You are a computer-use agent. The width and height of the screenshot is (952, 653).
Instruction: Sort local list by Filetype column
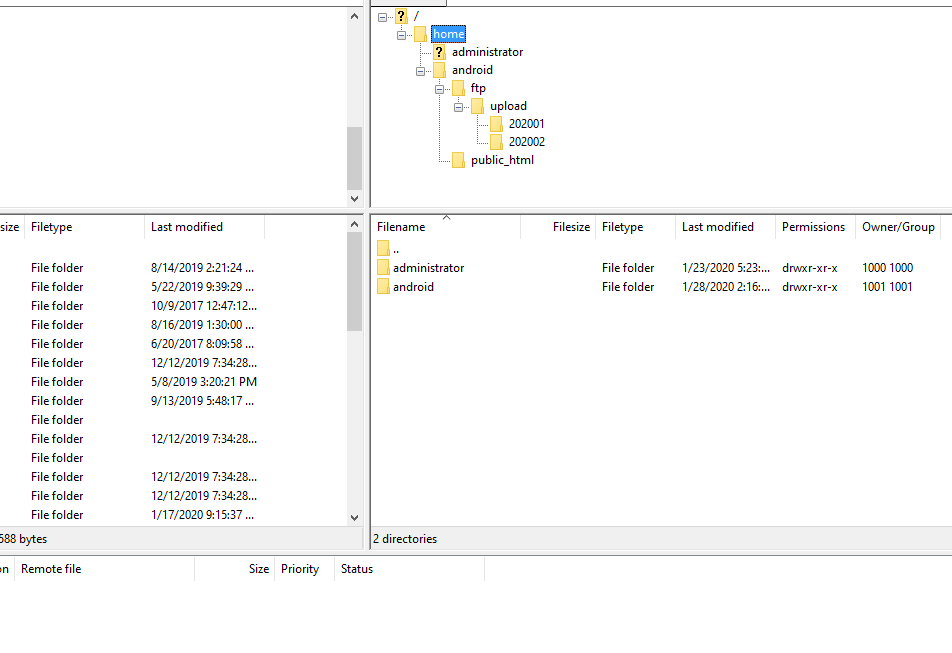84,227
